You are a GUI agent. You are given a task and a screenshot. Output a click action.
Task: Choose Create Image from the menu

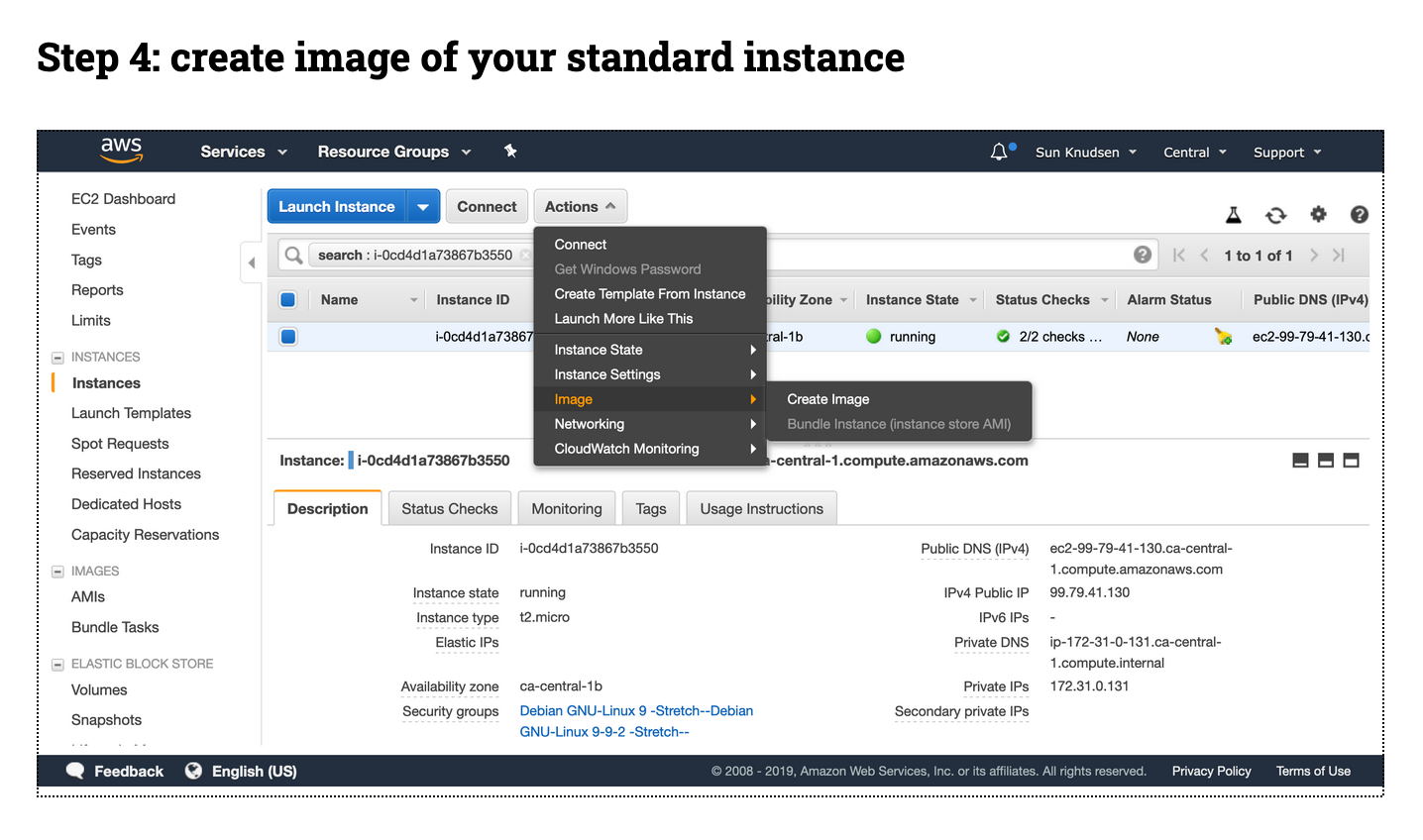[x=827, y=399]
